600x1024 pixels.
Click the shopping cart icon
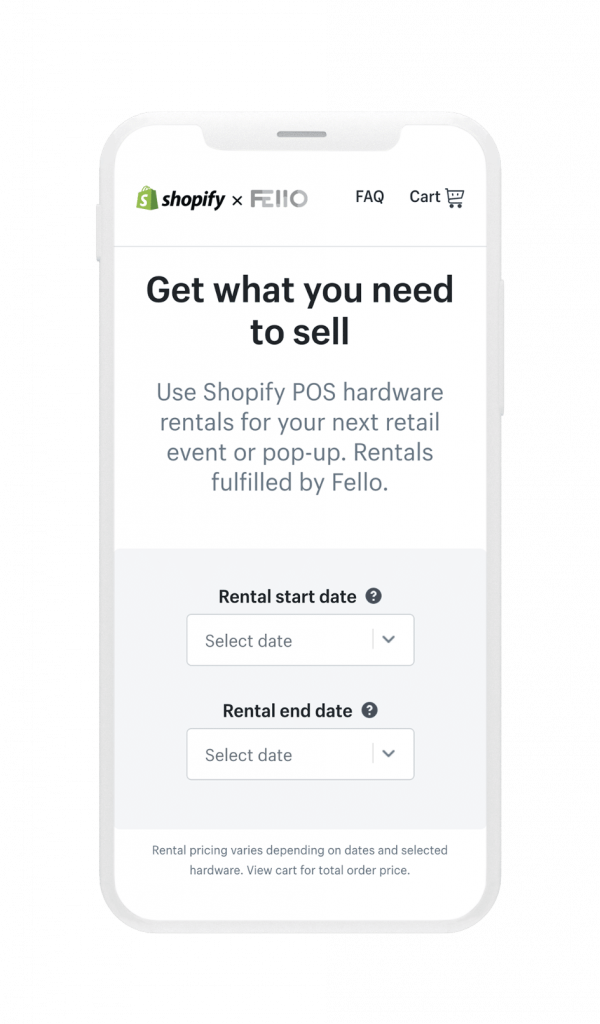tap(455, 197)
